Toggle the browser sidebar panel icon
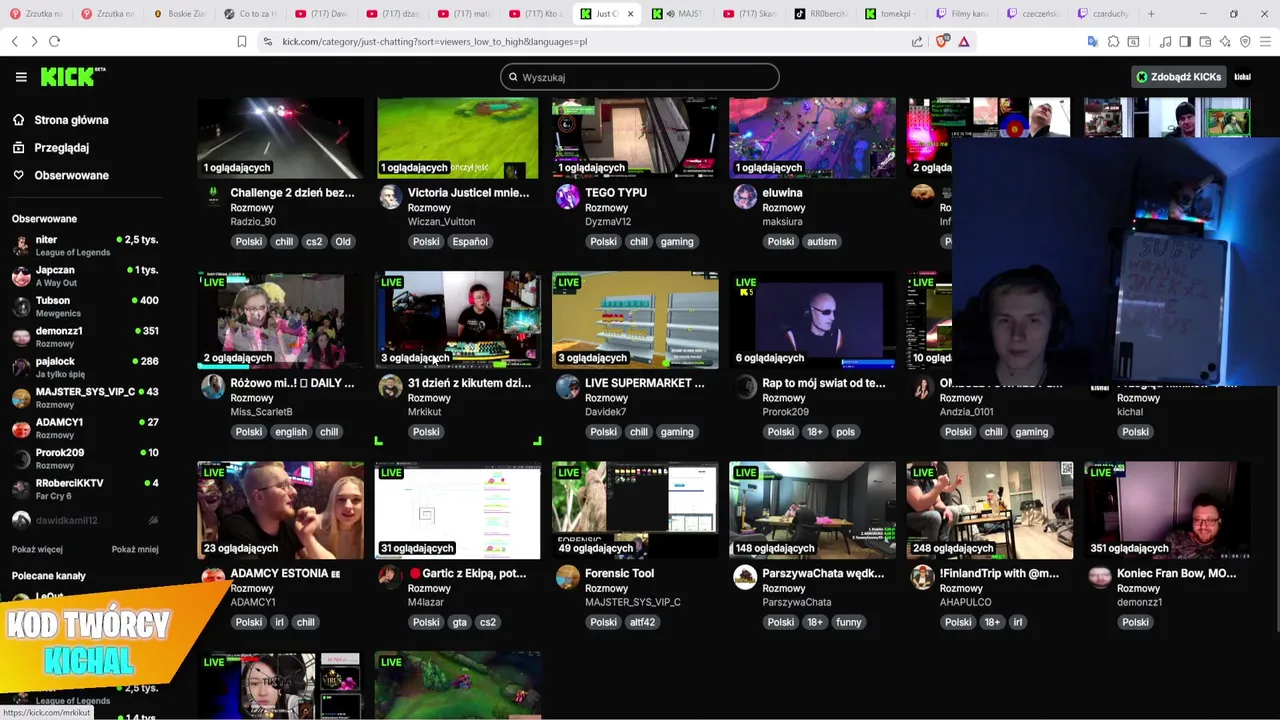This screenshot has width=1280, height=720. click(1185, 41)
